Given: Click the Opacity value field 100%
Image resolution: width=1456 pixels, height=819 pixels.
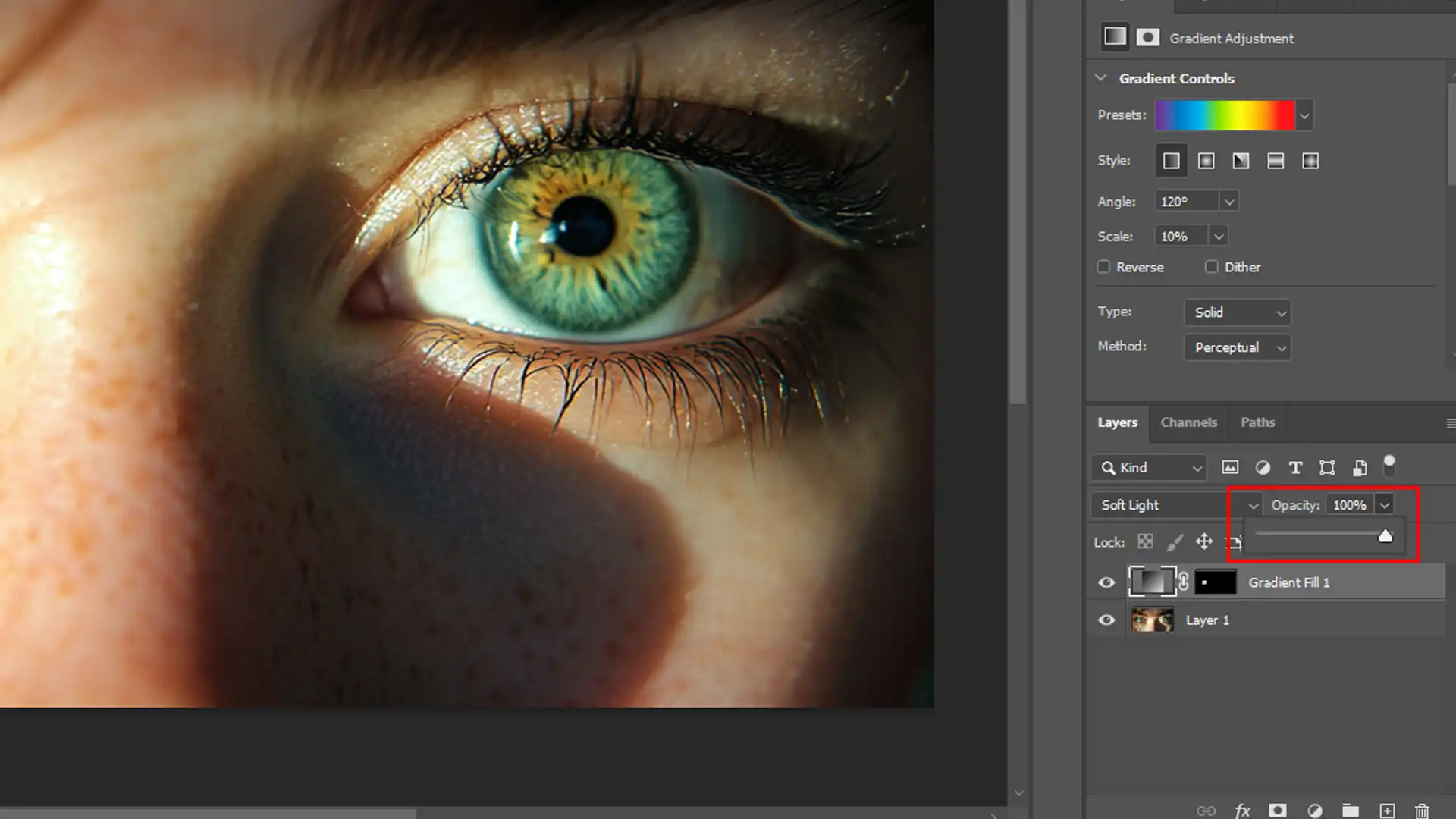Looking at the screenshot, I should [1350, 505].
